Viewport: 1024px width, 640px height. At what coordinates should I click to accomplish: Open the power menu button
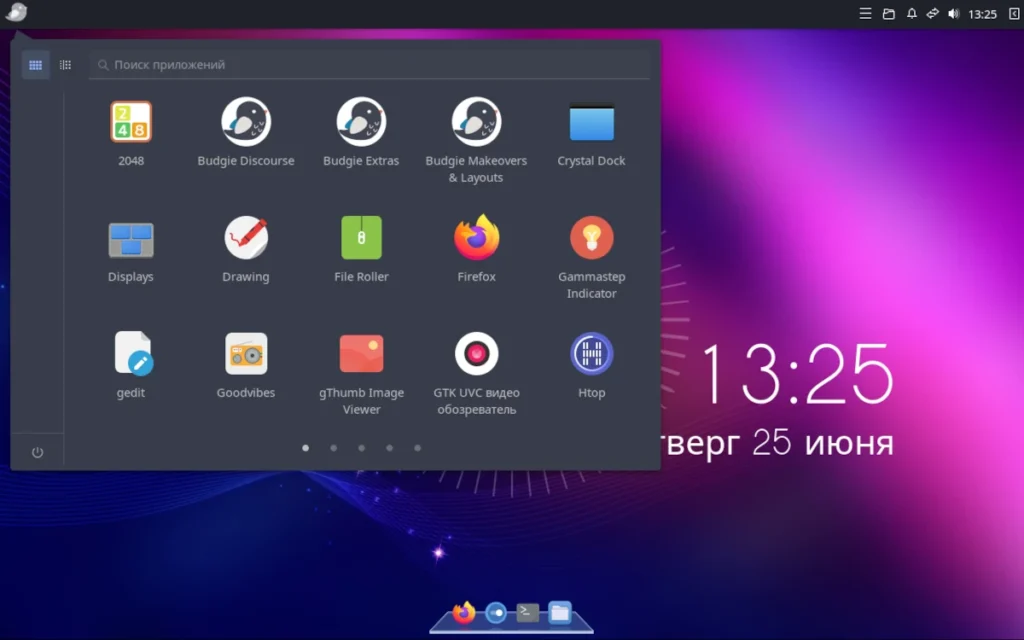(x=37, y=453)
